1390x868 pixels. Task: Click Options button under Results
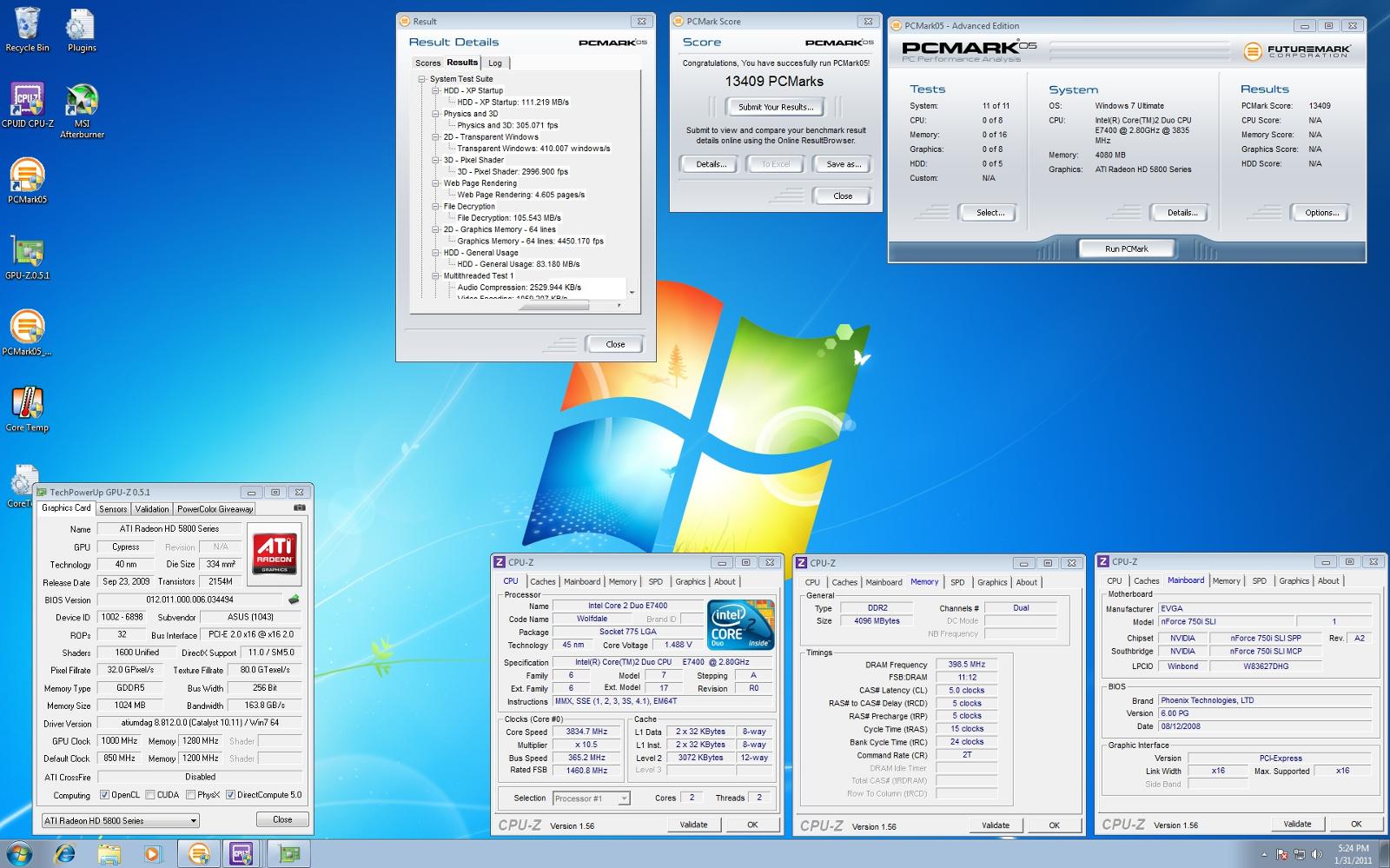coord(1321,213)
